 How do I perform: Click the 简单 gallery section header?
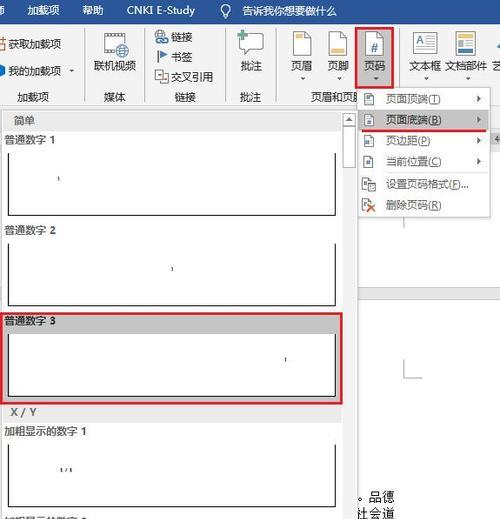coord(172,121)
